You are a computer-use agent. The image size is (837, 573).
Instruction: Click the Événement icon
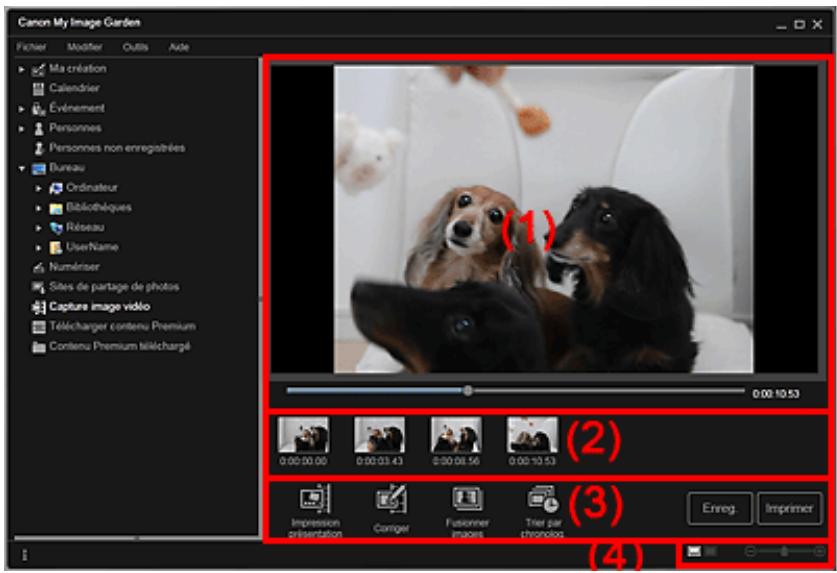coord(38,109)
